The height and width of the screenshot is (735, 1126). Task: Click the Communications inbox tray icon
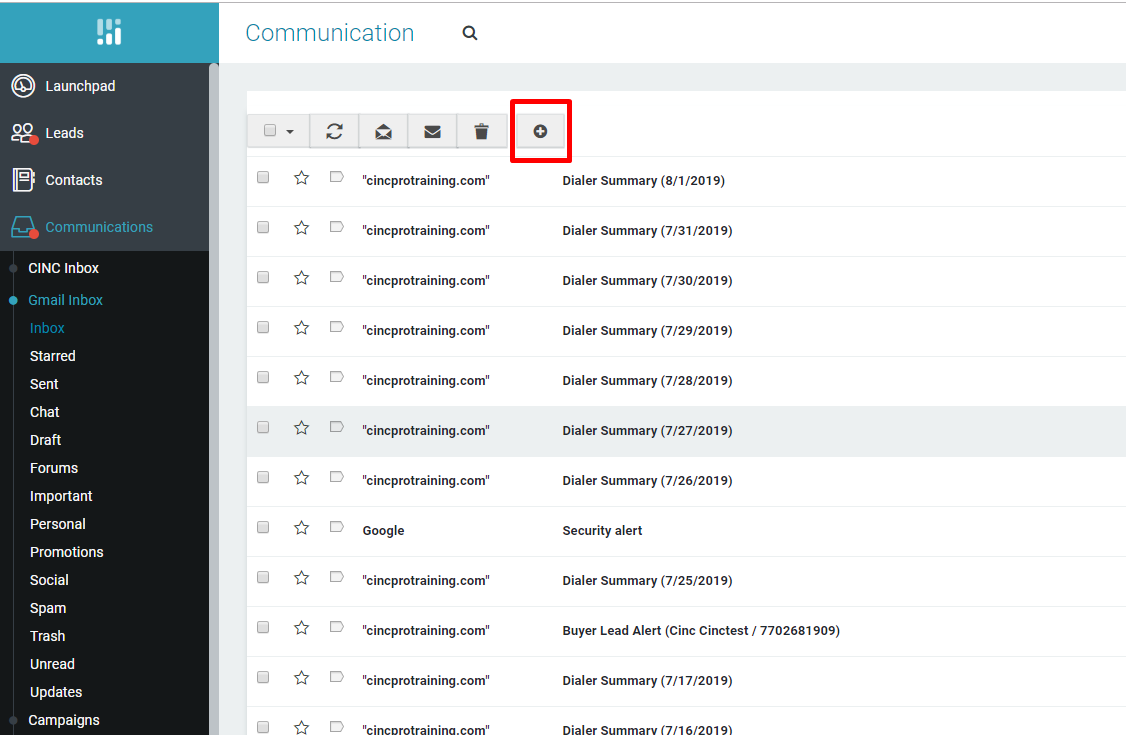coord(22,227)
